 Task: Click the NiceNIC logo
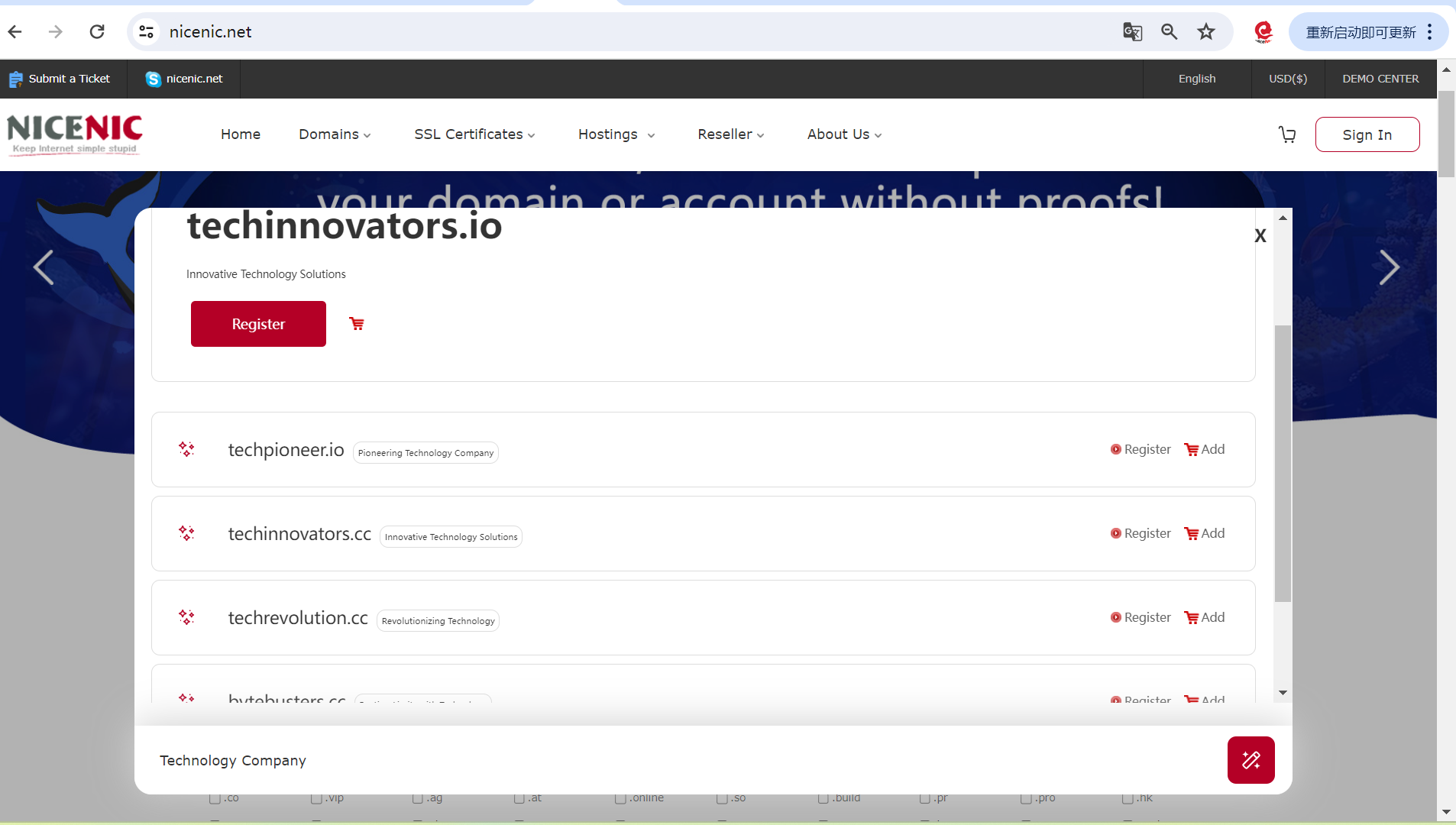pyautogui.click(x=75, y=134)
